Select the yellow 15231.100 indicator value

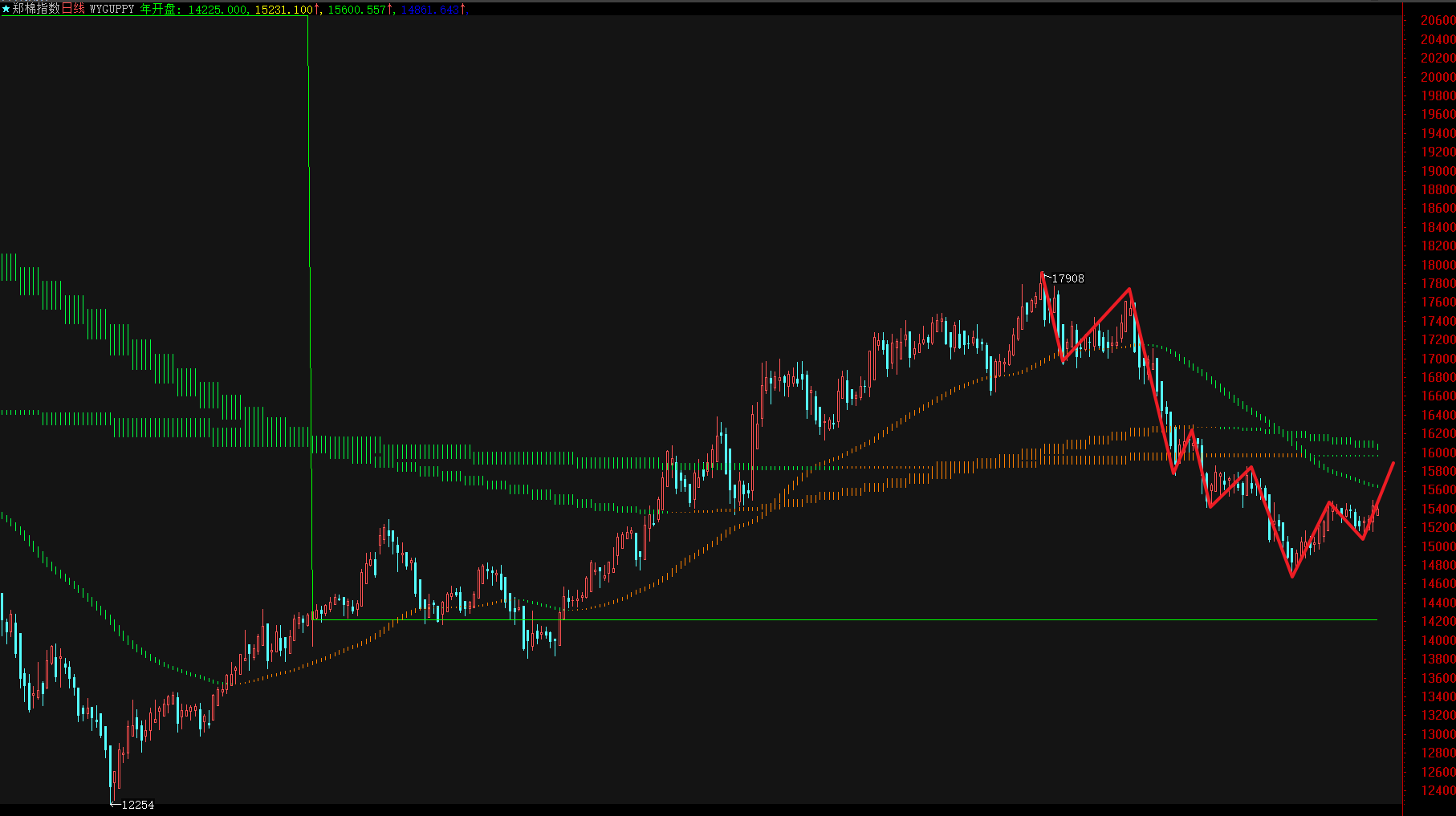[283, 10]
